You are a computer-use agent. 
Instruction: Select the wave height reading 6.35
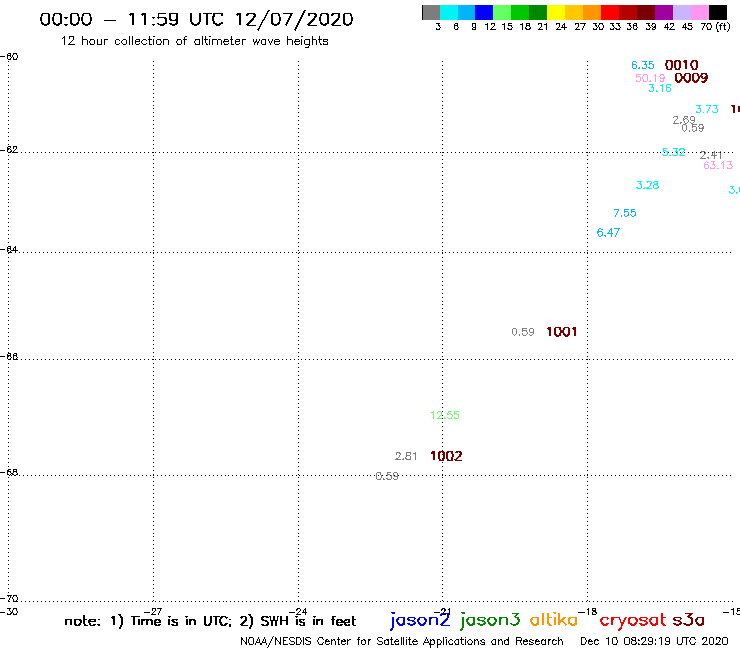[643, 65]
